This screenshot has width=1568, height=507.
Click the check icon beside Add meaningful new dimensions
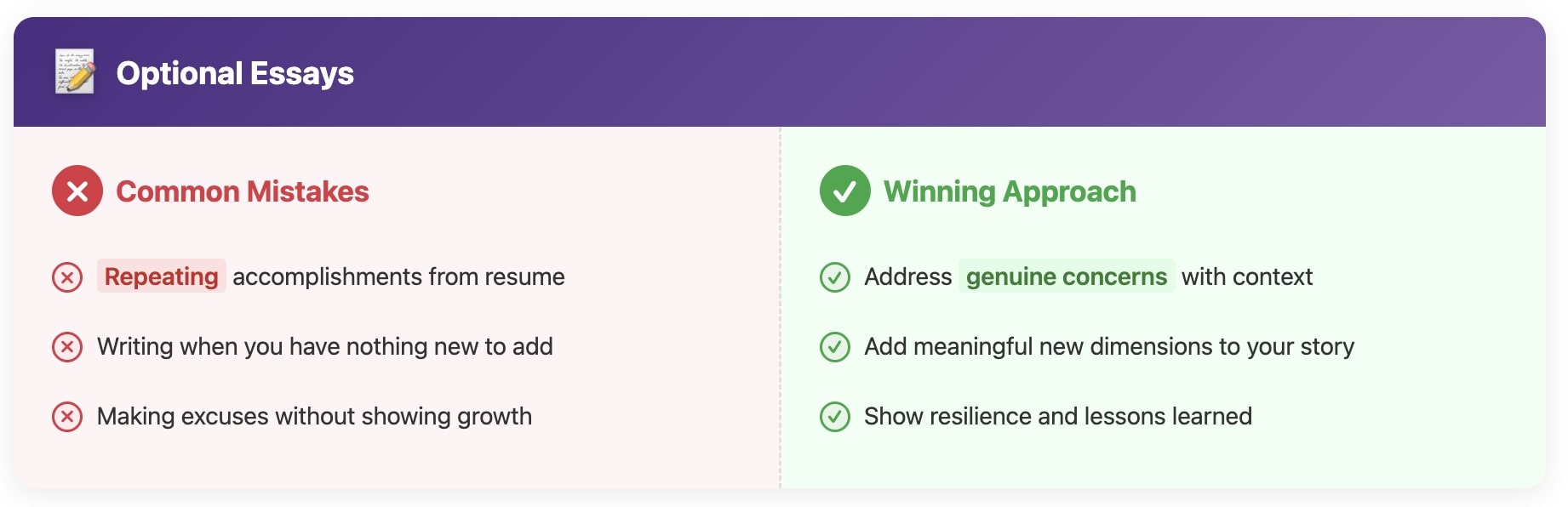(835, 347)
